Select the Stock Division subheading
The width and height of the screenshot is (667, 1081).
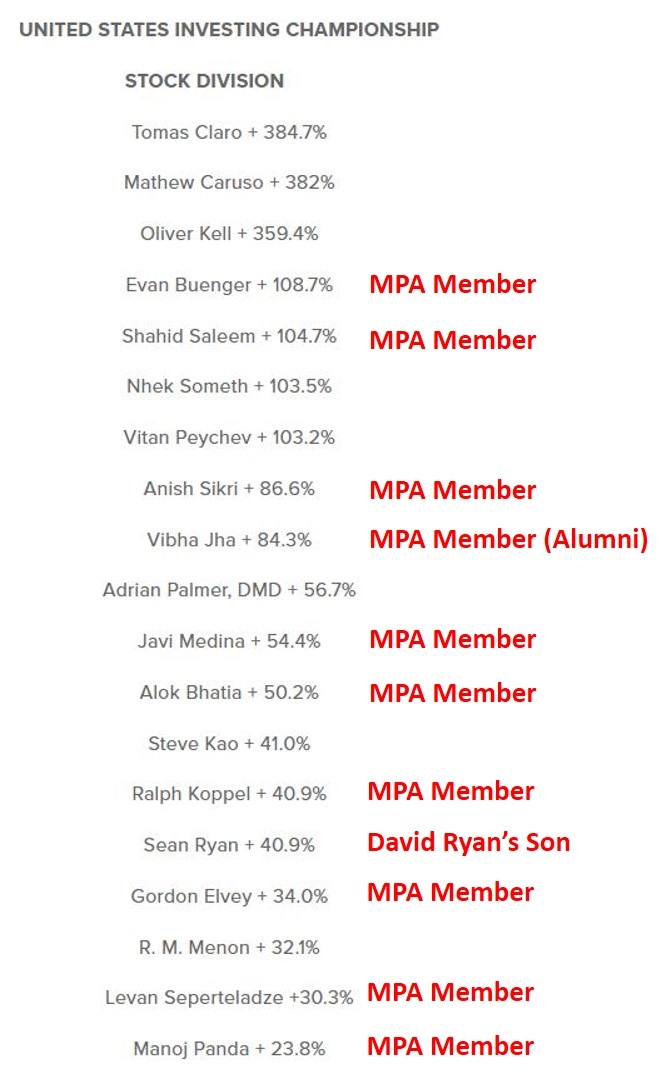click(x=204, y=81)
